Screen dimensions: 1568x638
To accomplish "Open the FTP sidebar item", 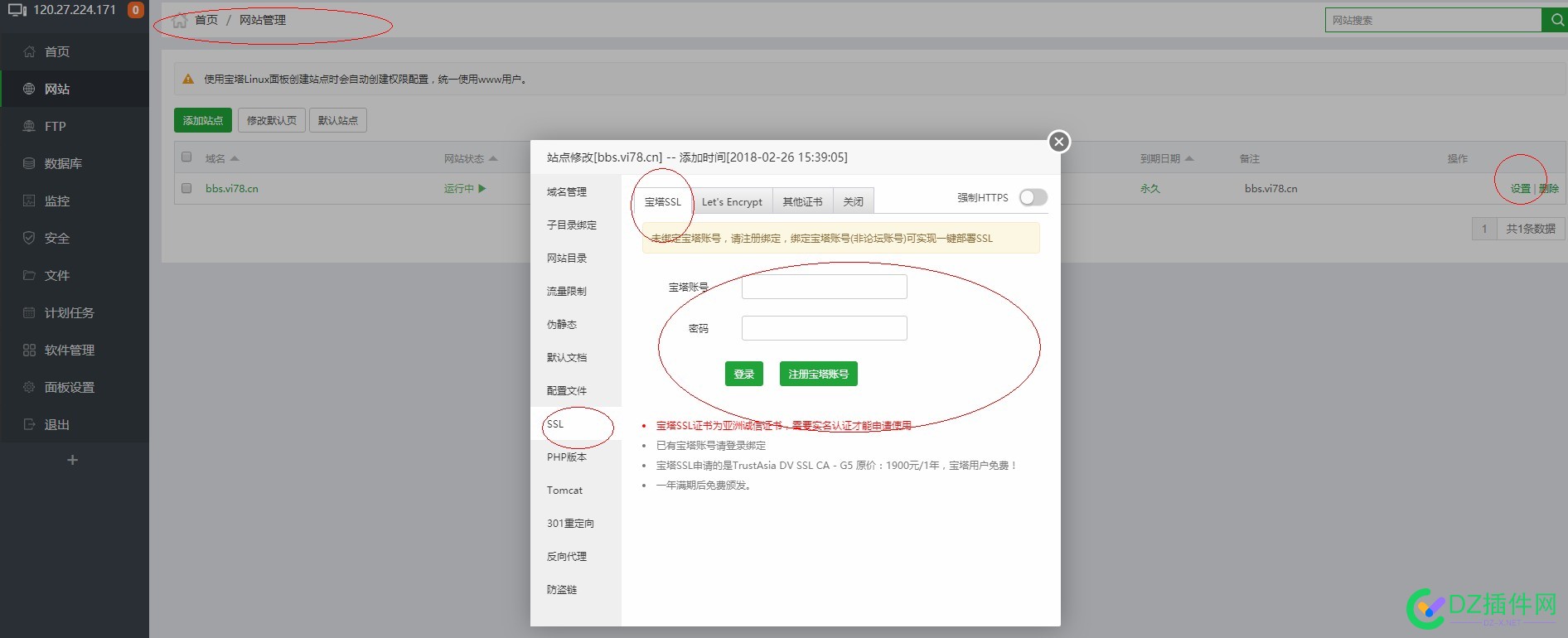I will 75,126.
